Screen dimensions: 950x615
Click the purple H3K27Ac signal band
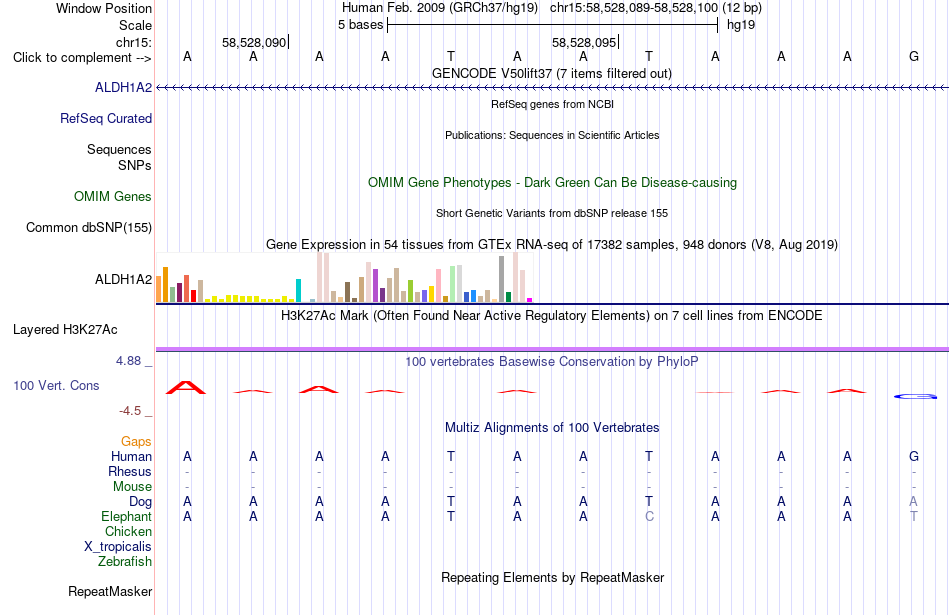click(x=552, y=349)
